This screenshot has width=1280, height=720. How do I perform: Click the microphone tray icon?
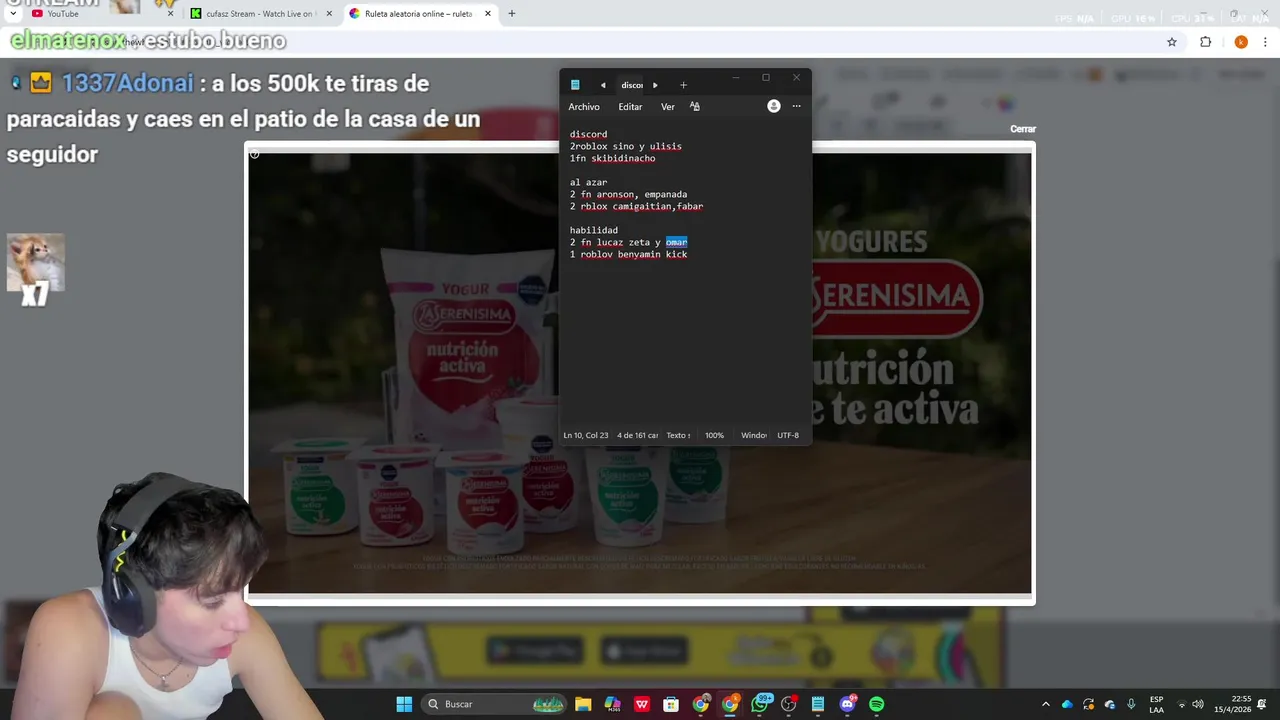point(1131,704)
